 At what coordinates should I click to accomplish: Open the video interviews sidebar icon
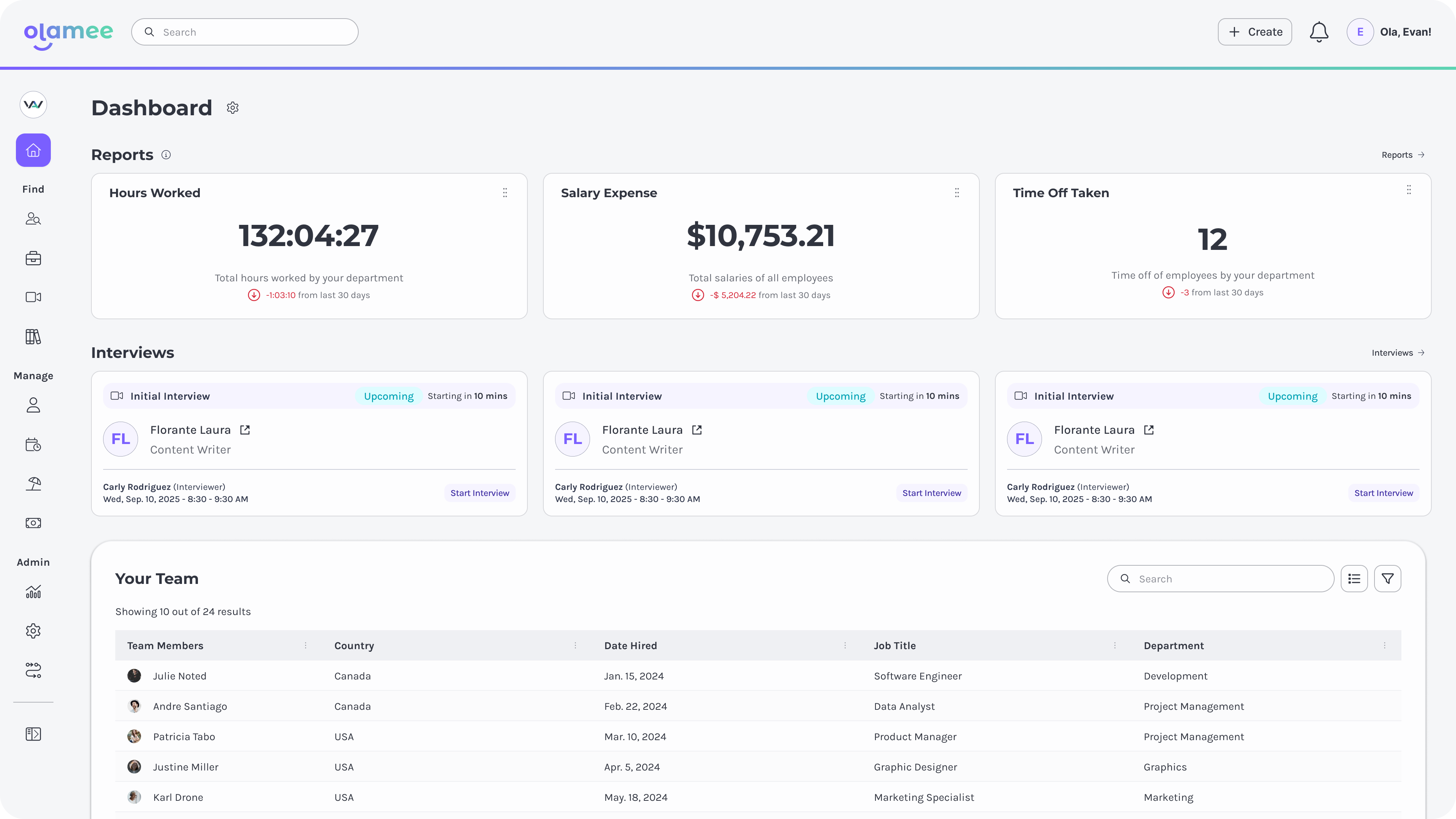coord(33,297)
